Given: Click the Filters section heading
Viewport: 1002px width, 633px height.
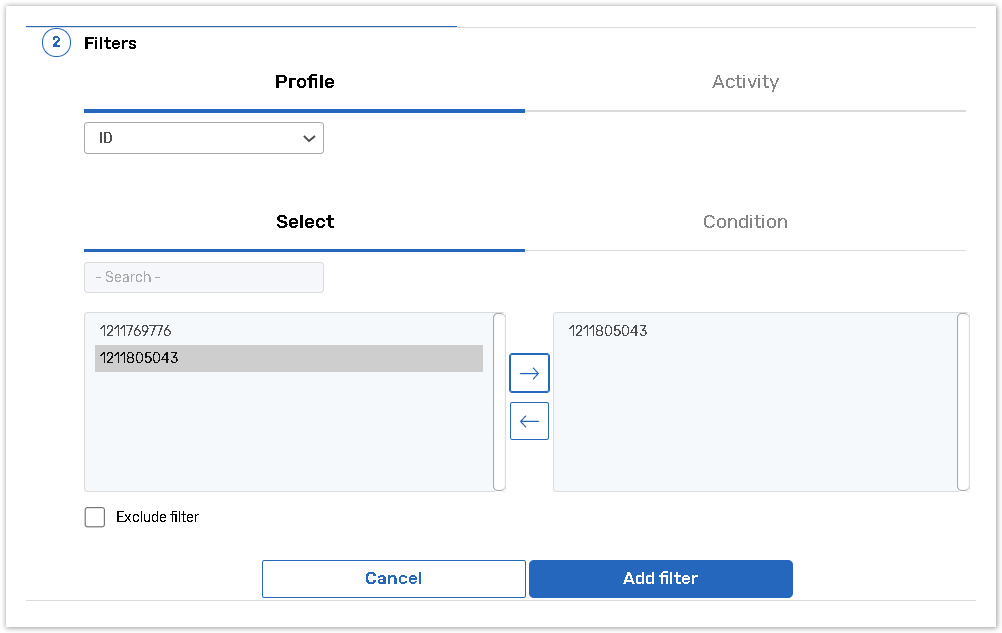Looking at the screenshot, I should (x=110, y=43).
